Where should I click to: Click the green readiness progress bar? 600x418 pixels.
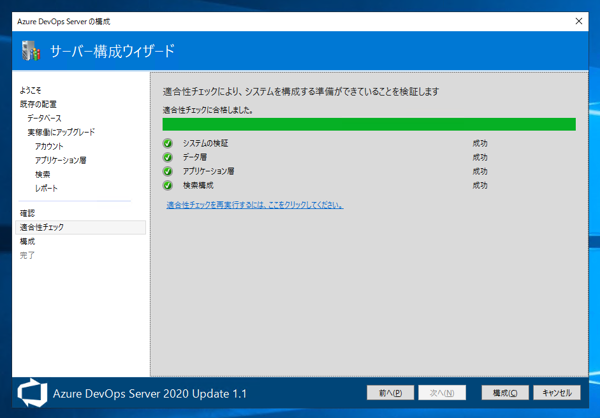(369, 124)
